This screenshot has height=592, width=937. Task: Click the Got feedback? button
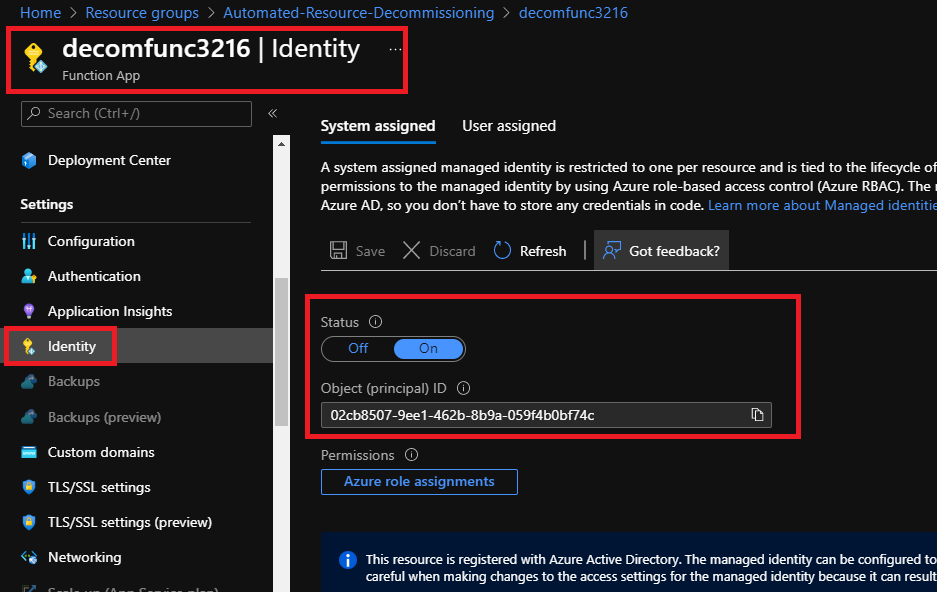[662, 250]
